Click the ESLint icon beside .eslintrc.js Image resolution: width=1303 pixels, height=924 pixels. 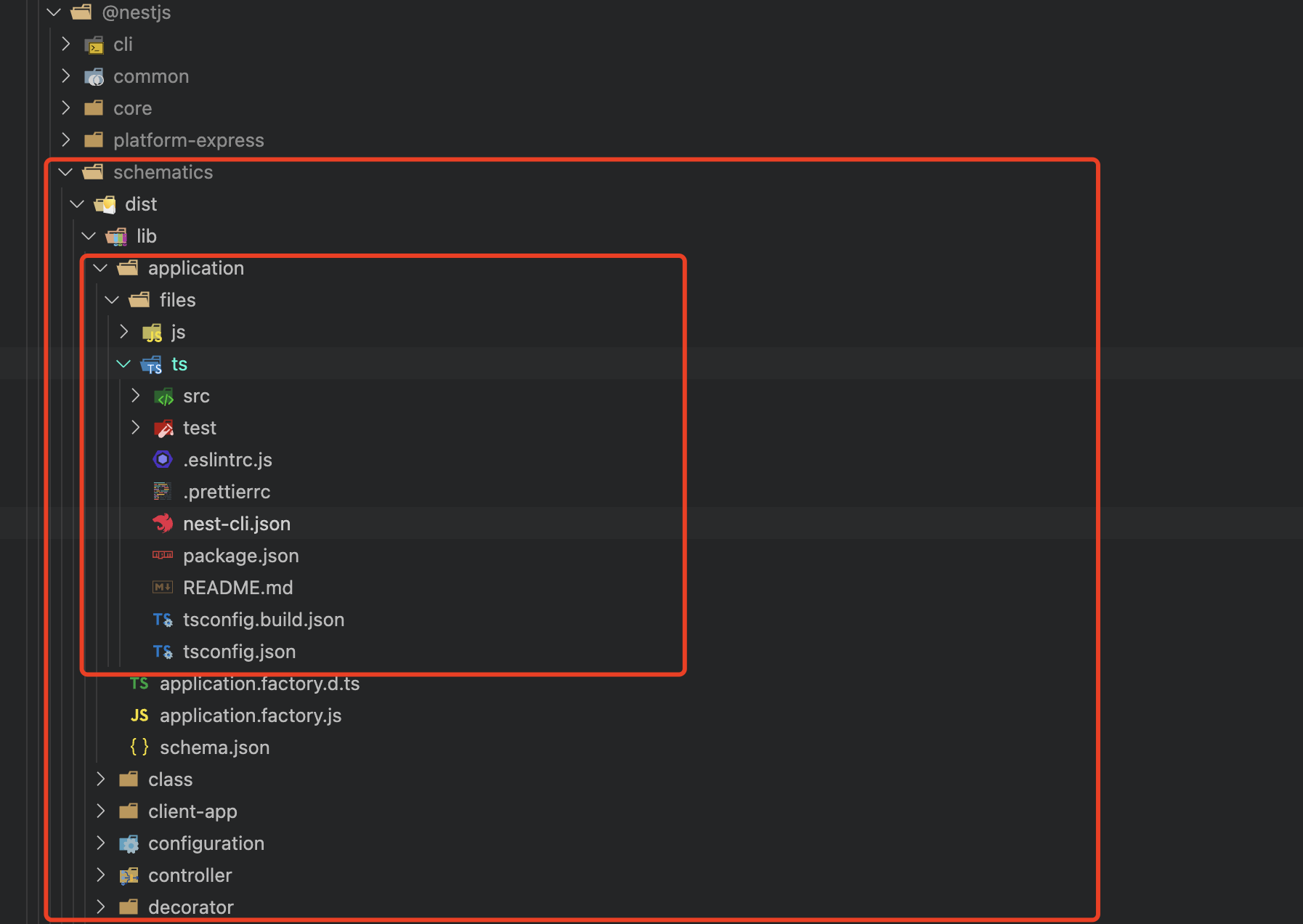point(163,459)
